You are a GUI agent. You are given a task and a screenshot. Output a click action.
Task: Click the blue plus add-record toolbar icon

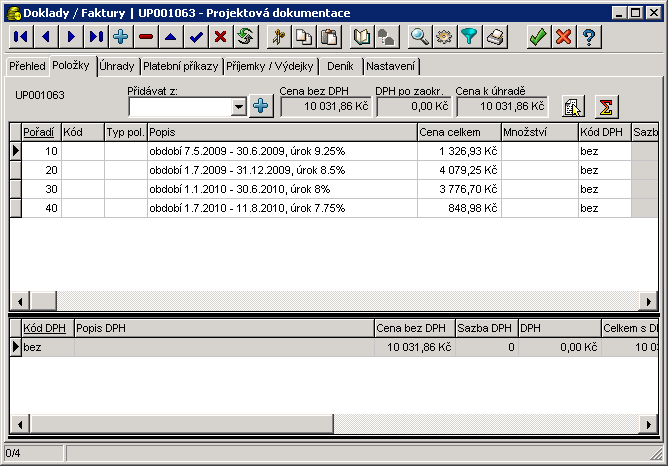tap(121, 37)
